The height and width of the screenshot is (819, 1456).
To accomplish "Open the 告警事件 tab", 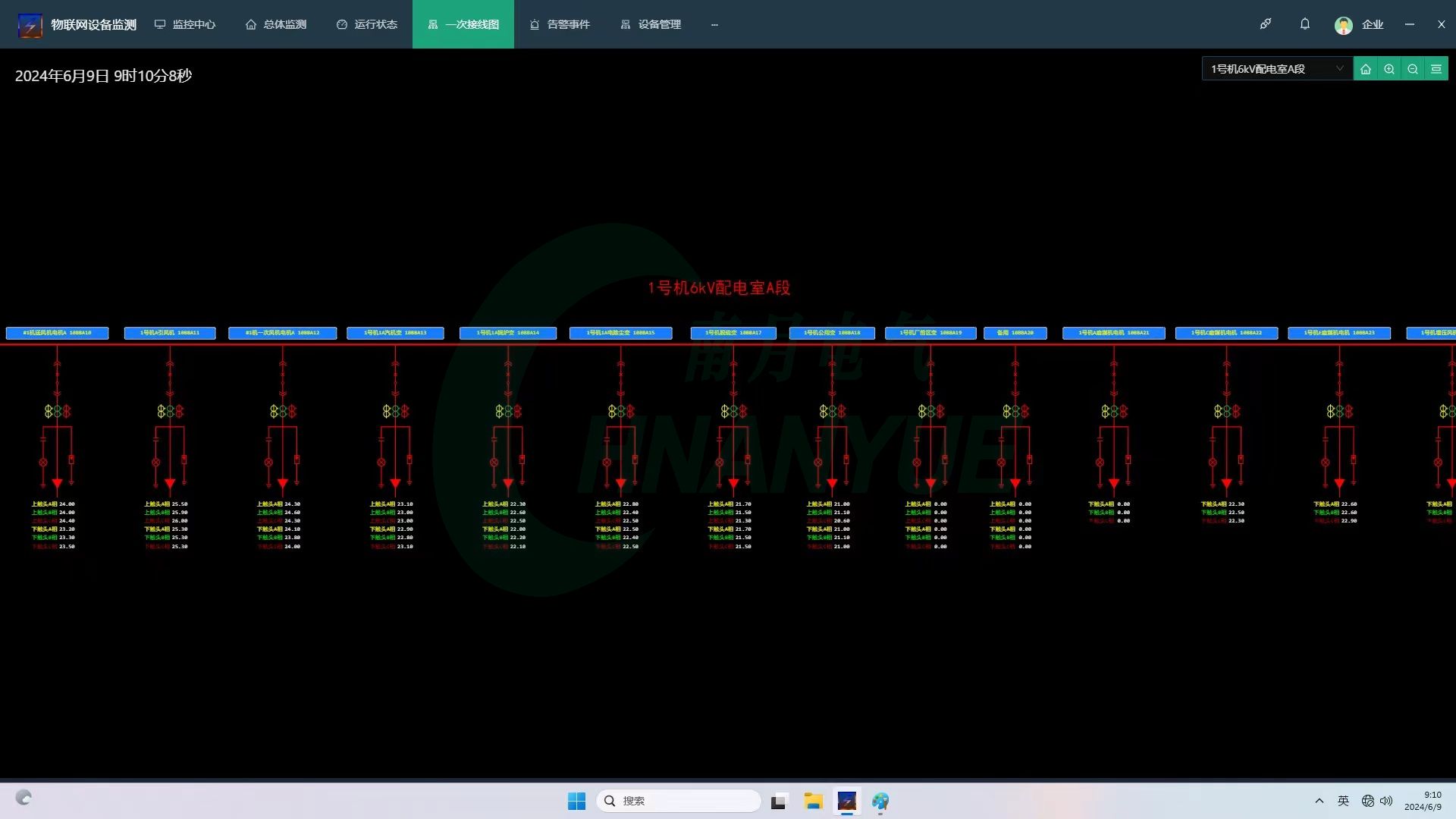I will [560, 24].
